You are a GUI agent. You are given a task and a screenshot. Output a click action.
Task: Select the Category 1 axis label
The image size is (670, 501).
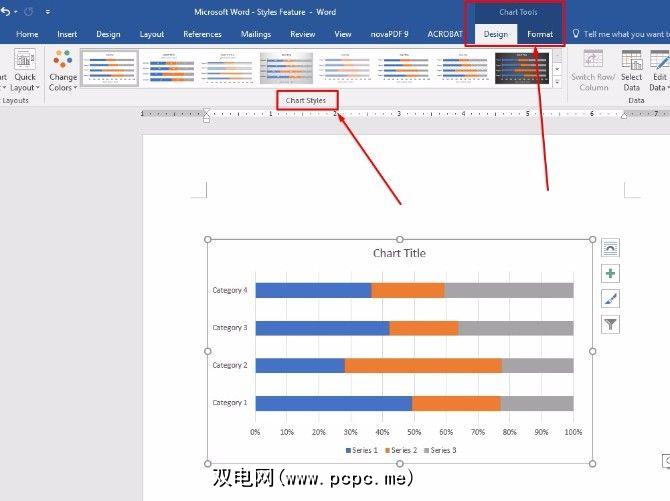[230, 403]
